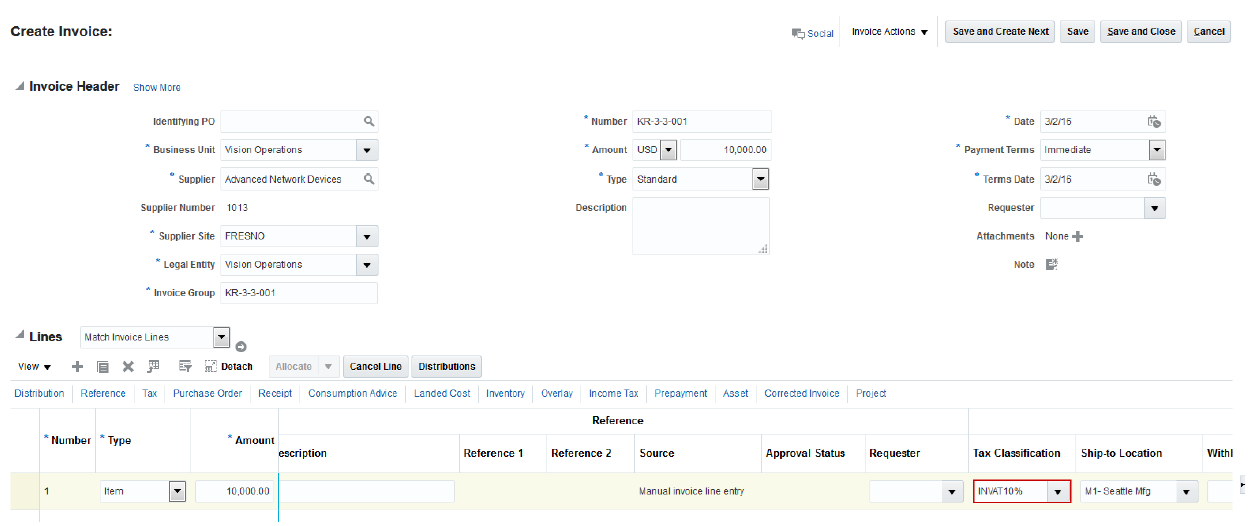Open the USD currency dropdown

coord(669,150)
